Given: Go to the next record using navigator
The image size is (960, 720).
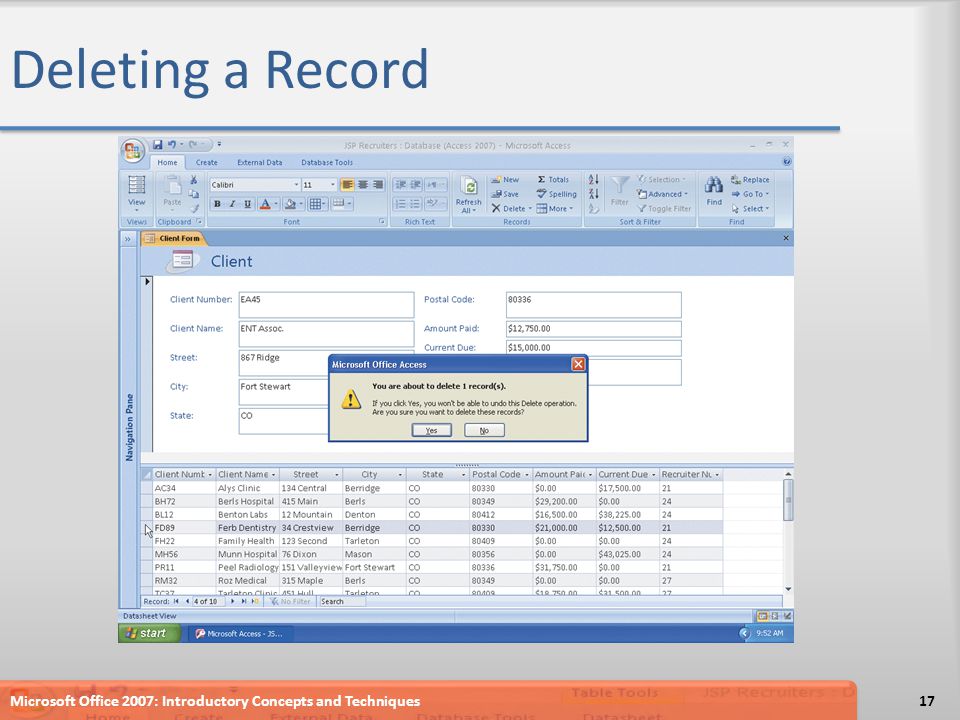Looking at the screenshot, I should [233, 601].
